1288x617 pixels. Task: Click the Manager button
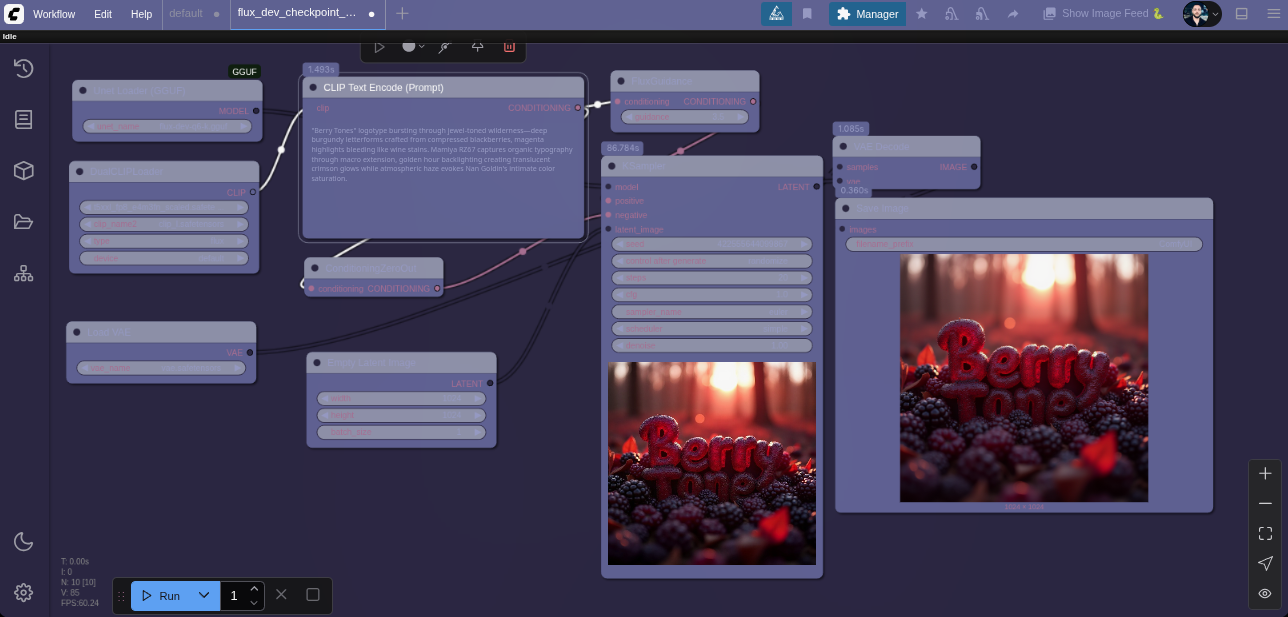point(867,14)
